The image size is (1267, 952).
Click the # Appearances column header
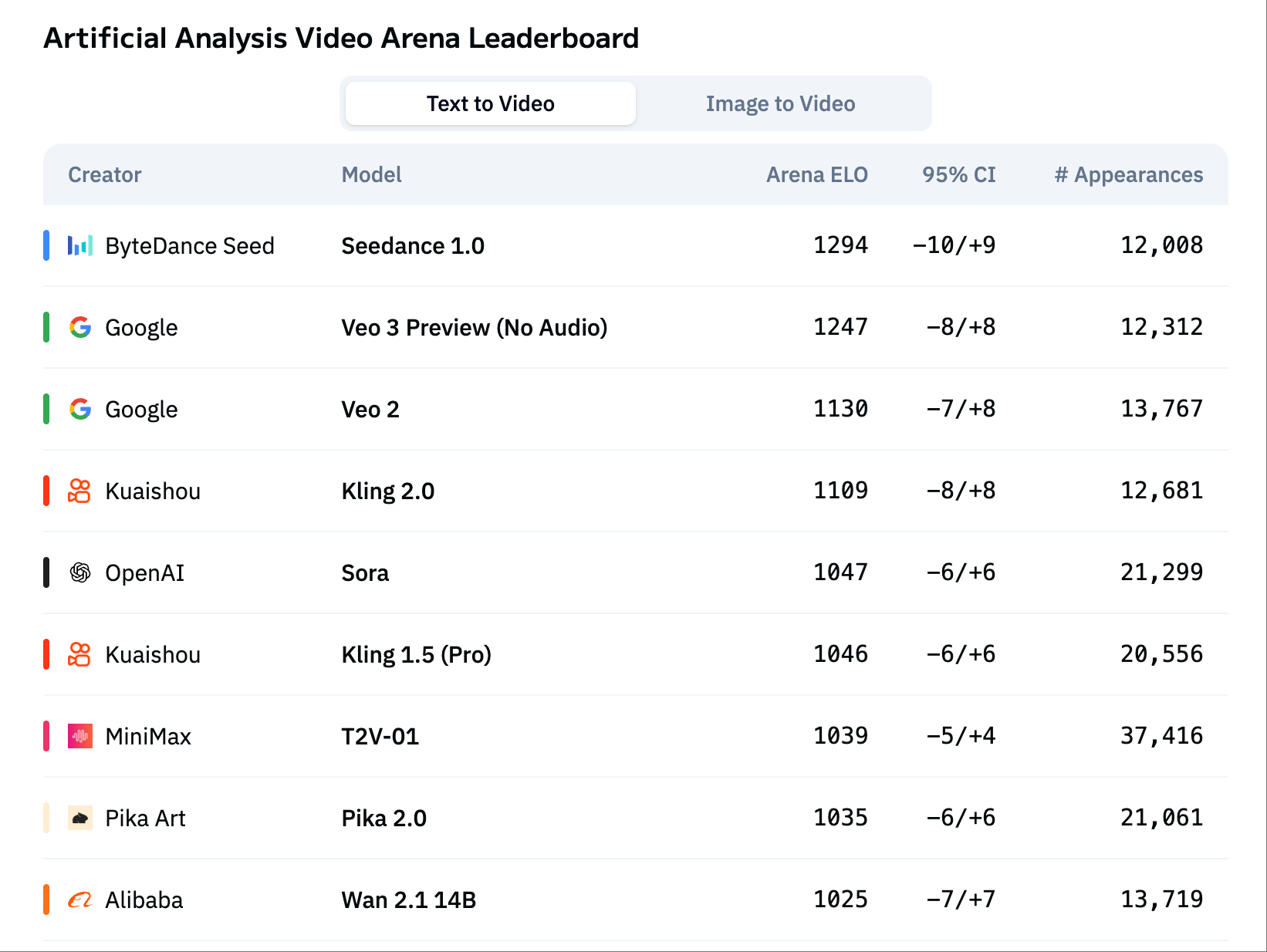click(x=1128, y=174)
